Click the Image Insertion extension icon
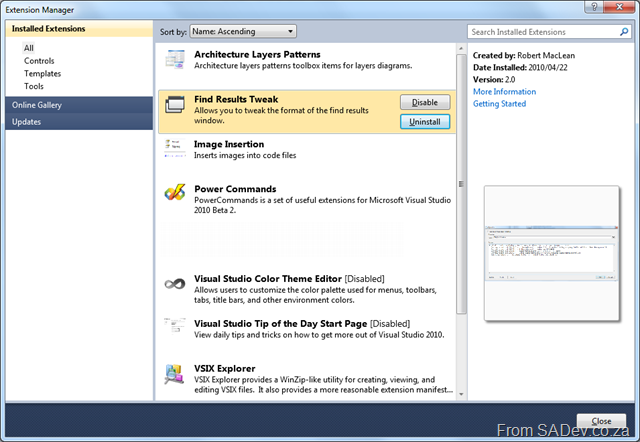The width and height of the screenshot is (640, 442). pyautogui.click(x=175, y=149)
